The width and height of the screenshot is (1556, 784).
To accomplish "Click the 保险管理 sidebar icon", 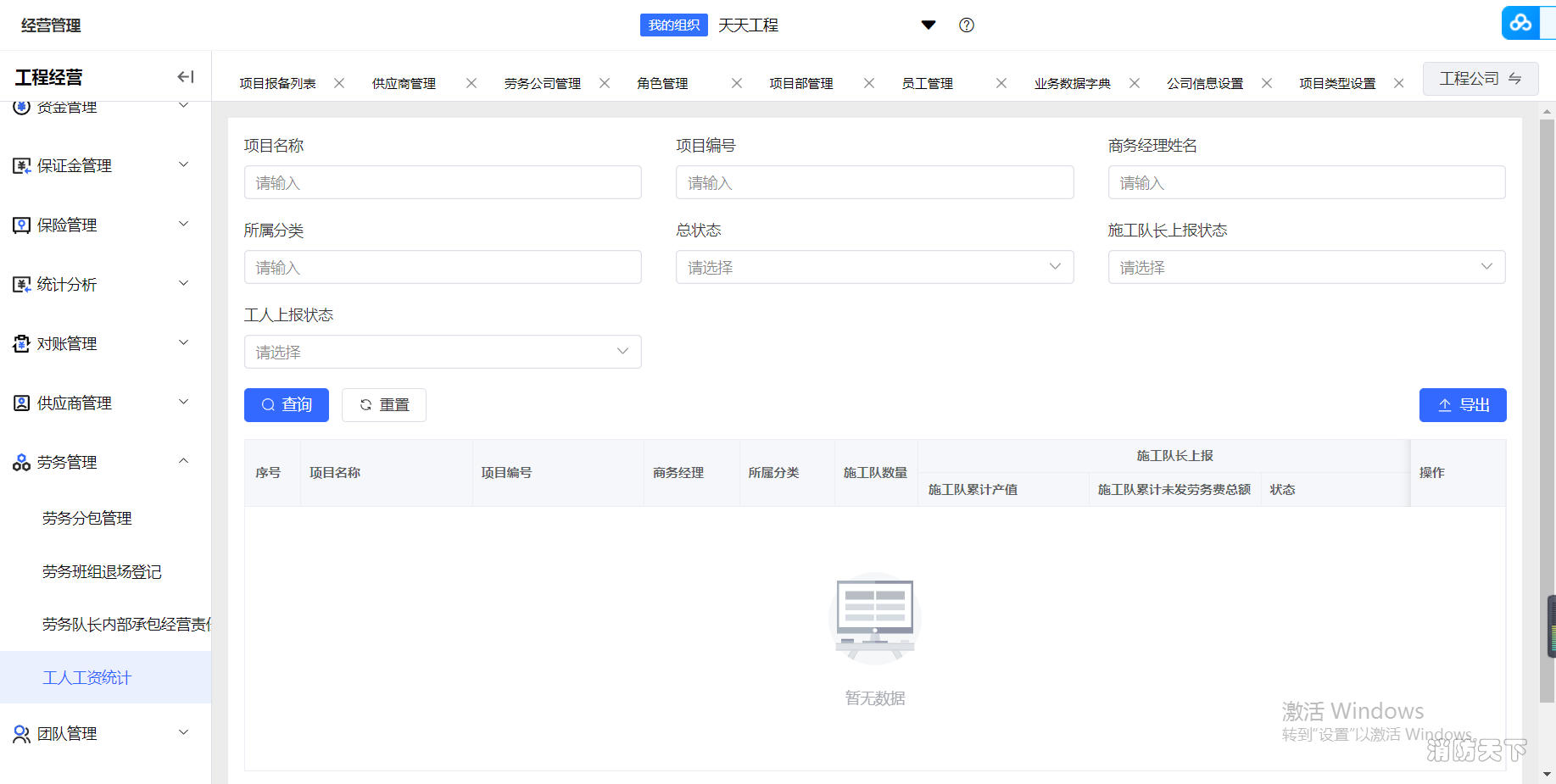I will [21, 225].
